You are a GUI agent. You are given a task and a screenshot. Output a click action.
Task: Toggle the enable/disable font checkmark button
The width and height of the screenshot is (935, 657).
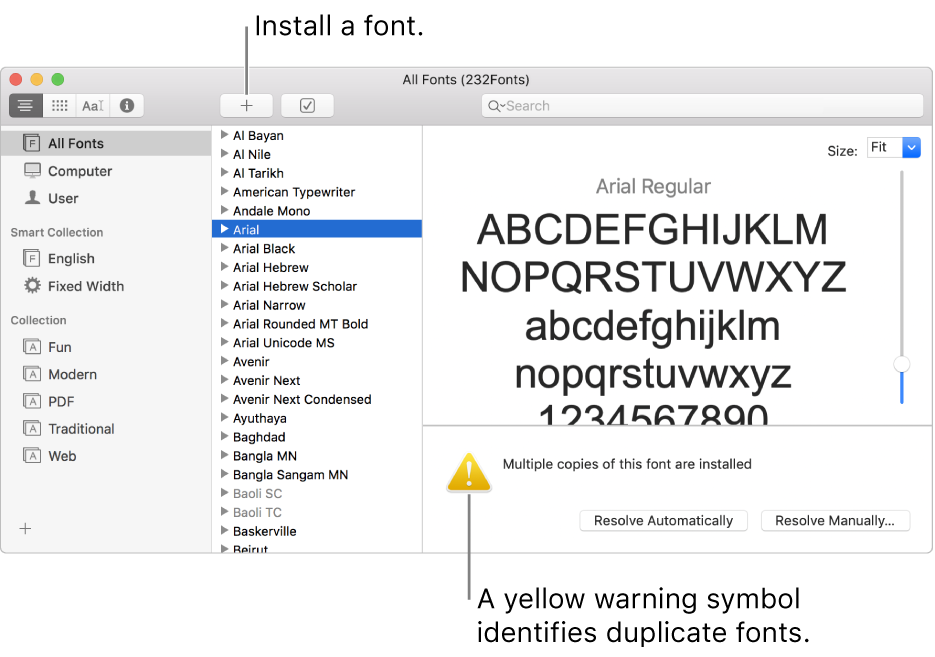pos(307,106)
